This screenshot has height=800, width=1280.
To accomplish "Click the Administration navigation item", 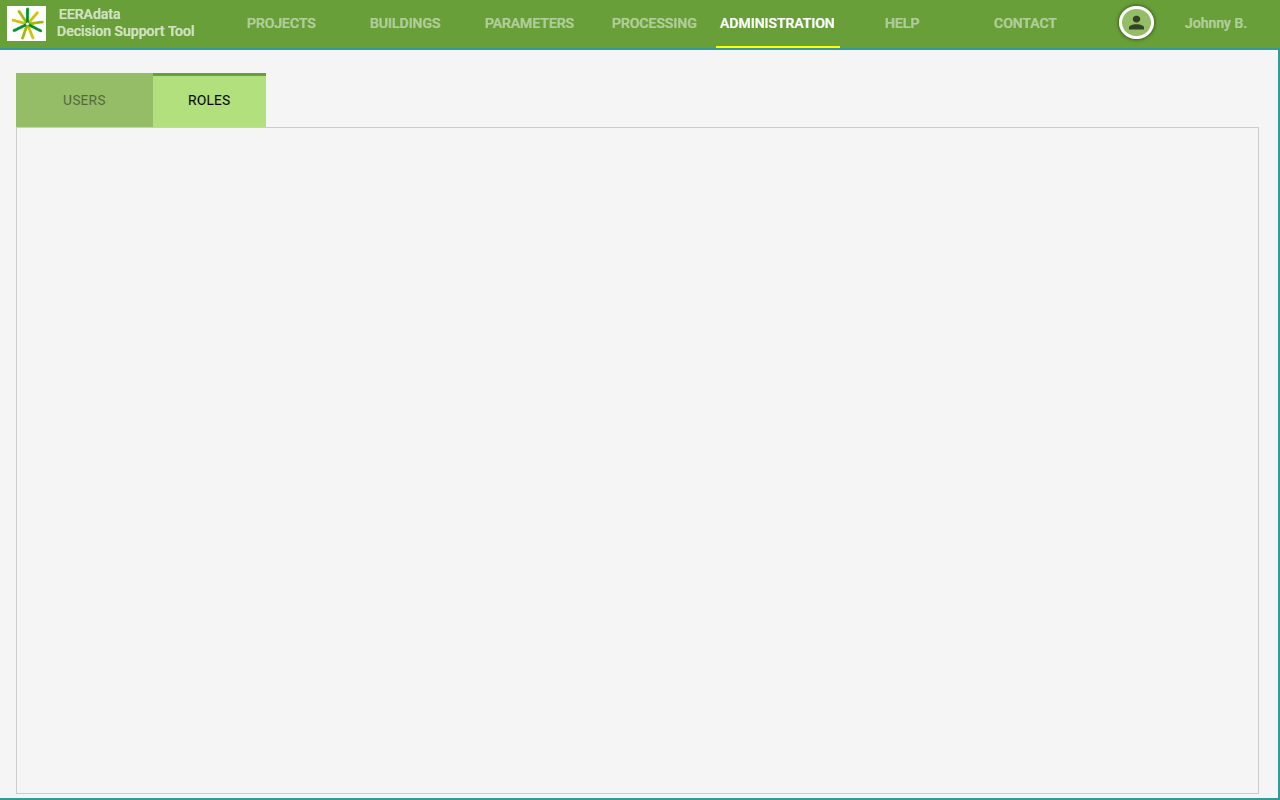I will coord(777,23).
